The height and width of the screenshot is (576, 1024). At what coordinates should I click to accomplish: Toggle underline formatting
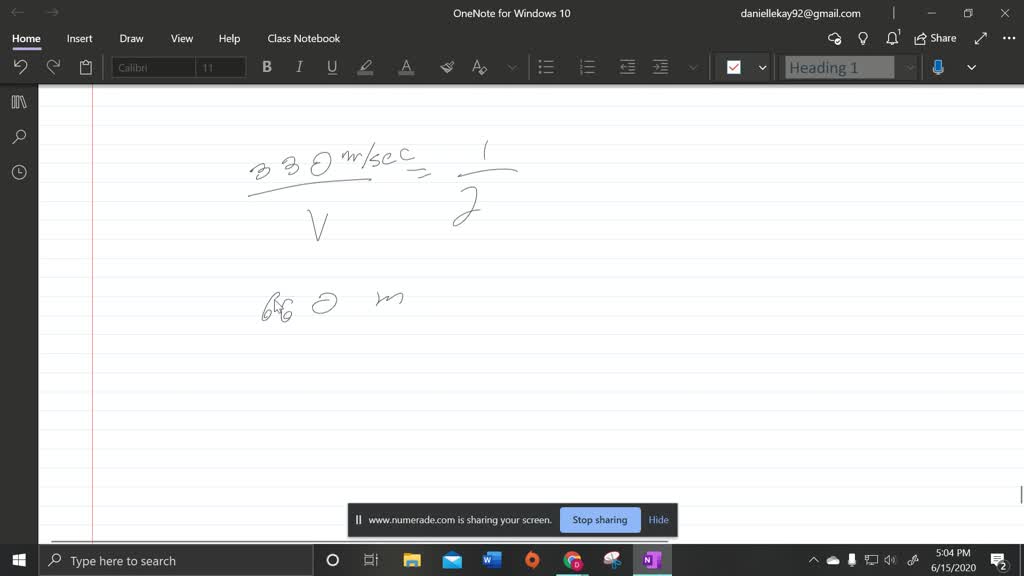pyautogui.click(x=332, y=67)
